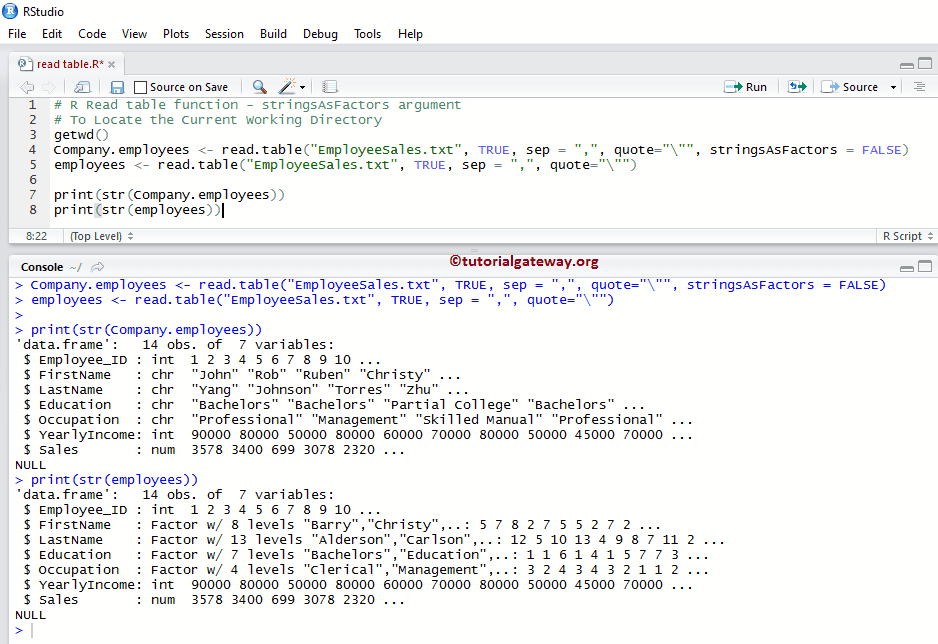Show document outline icon at toolbar right
Image resolution: width=938 pixels, height=644 pixels.
pyautogui.click(x=919, y=87)
